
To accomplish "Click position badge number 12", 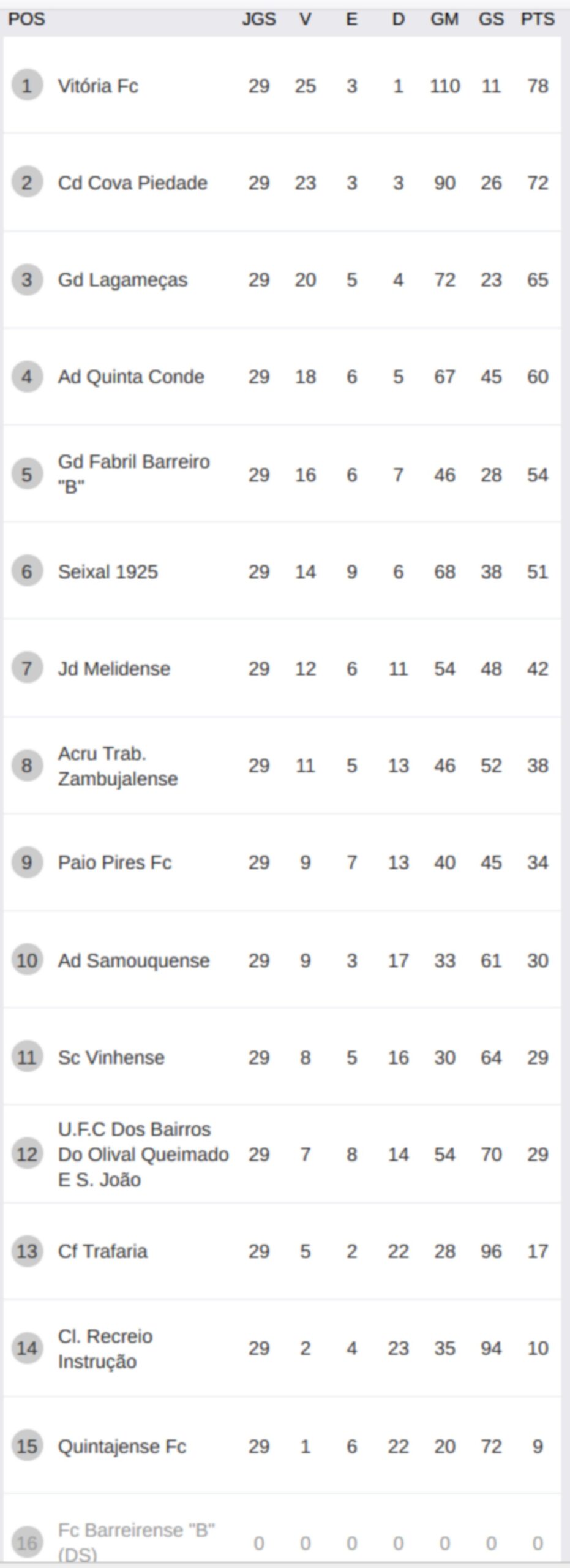I will (27, 1154).
